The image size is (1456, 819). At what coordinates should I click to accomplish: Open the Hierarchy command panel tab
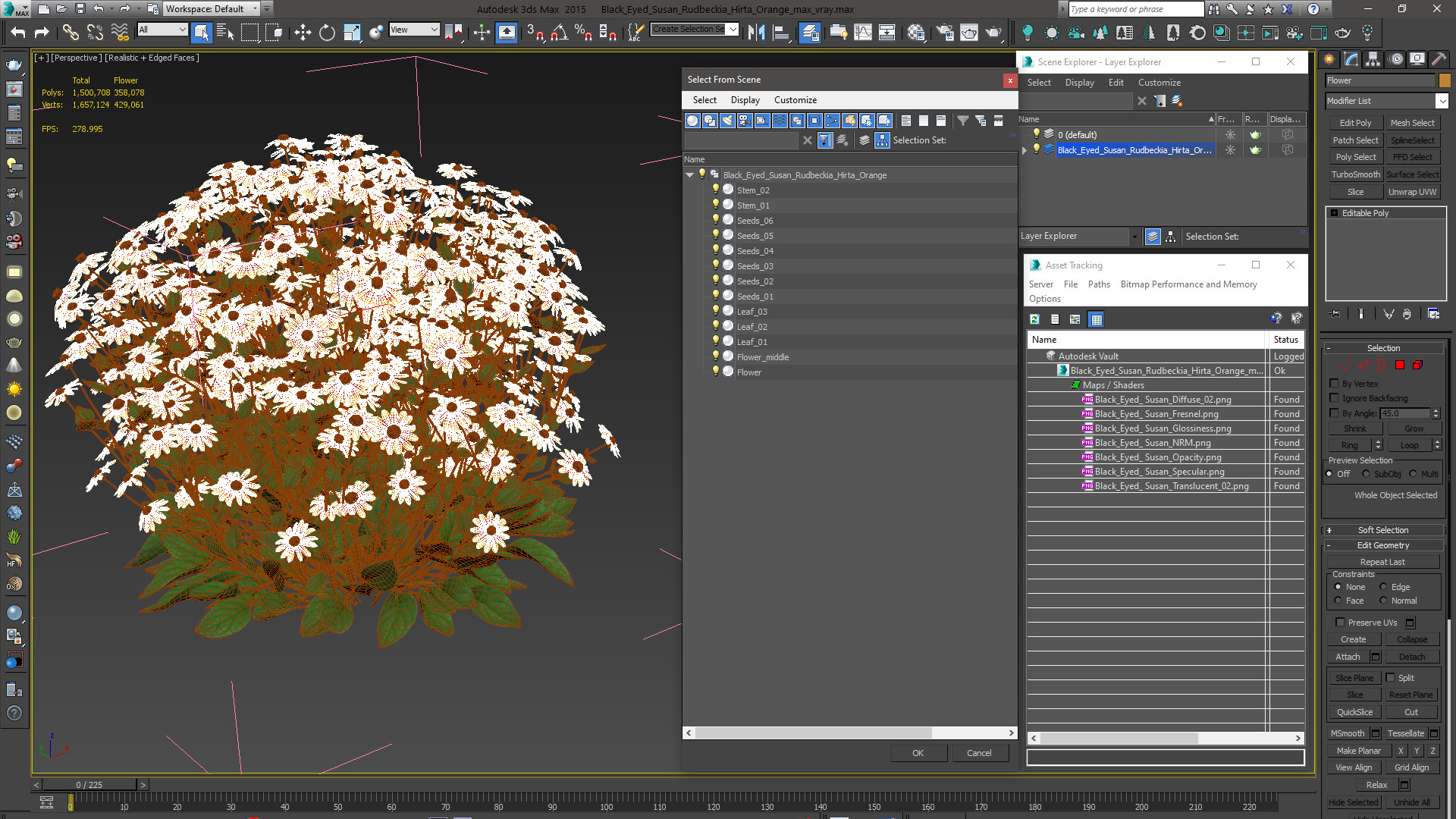click(x=1373, y=59)
